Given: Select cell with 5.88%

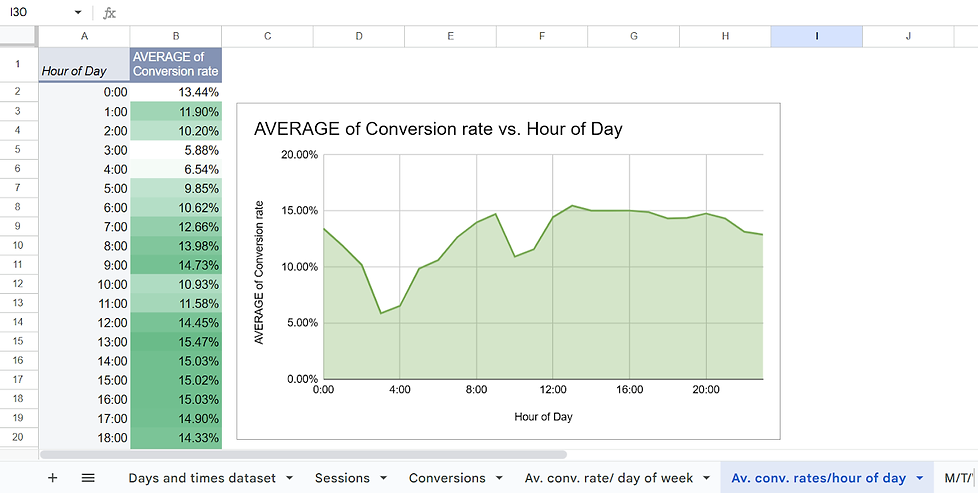Looking at the screenshot, I should (x=176, y=150).
